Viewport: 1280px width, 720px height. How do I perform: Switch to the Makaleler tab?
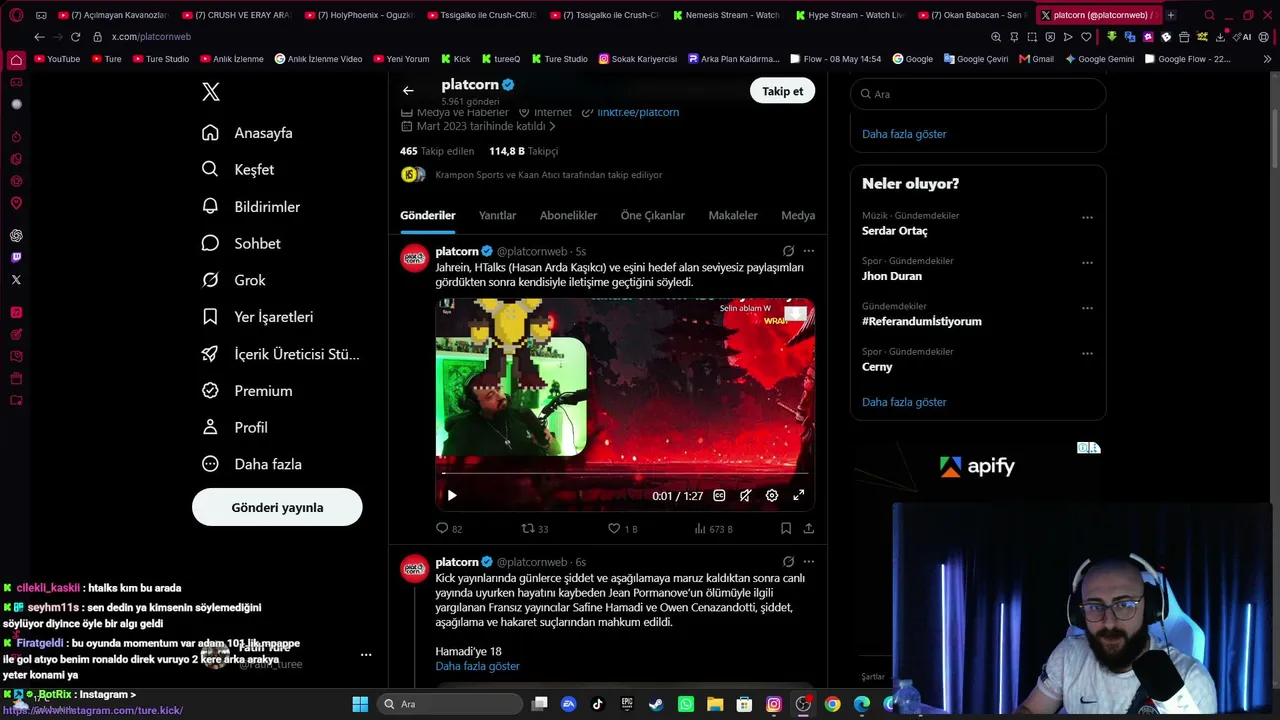click(733, 216)
